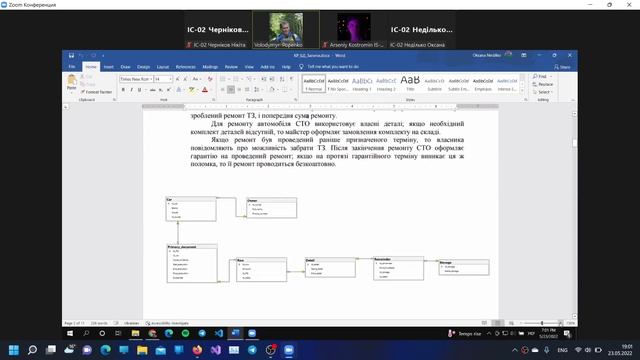Align text right

tap(239, 90)
